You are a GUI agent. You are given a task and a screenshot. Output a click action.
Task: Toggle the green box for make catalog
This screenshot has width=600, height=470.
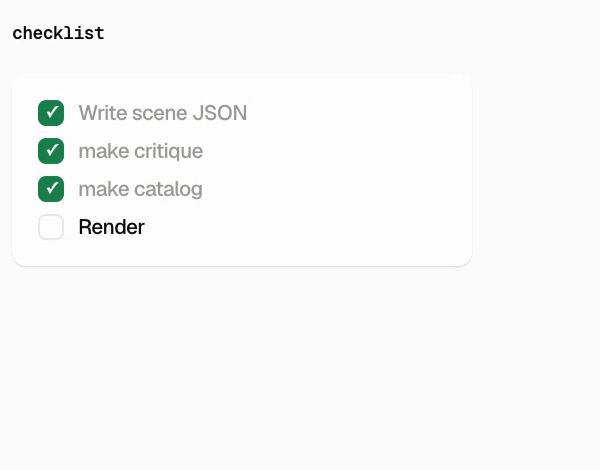coord(51,189)
